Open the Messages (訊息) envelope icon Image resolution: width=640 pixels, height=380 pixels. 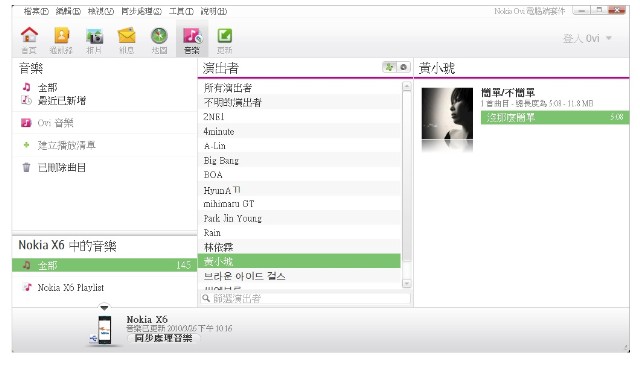pos(127,40)
